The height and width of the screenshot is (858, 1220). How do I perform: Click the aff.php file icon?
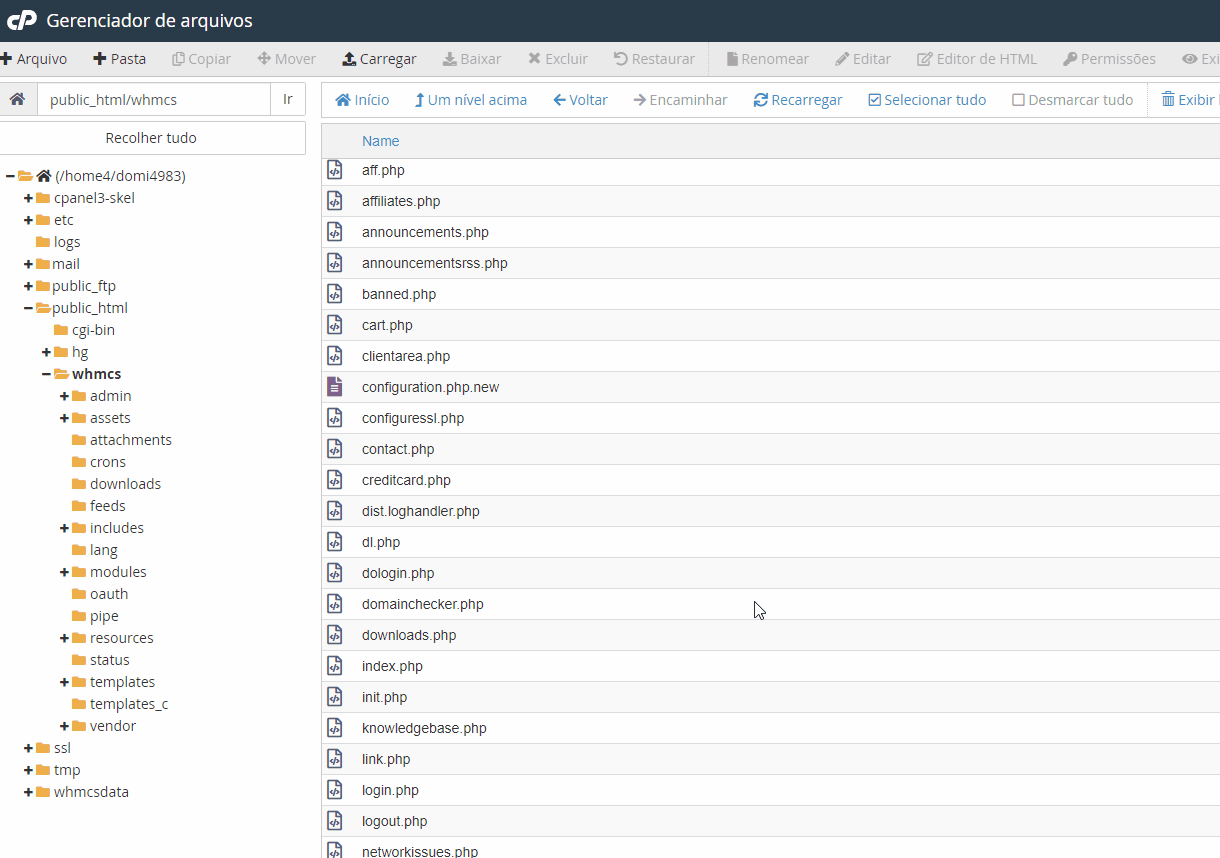335,170
